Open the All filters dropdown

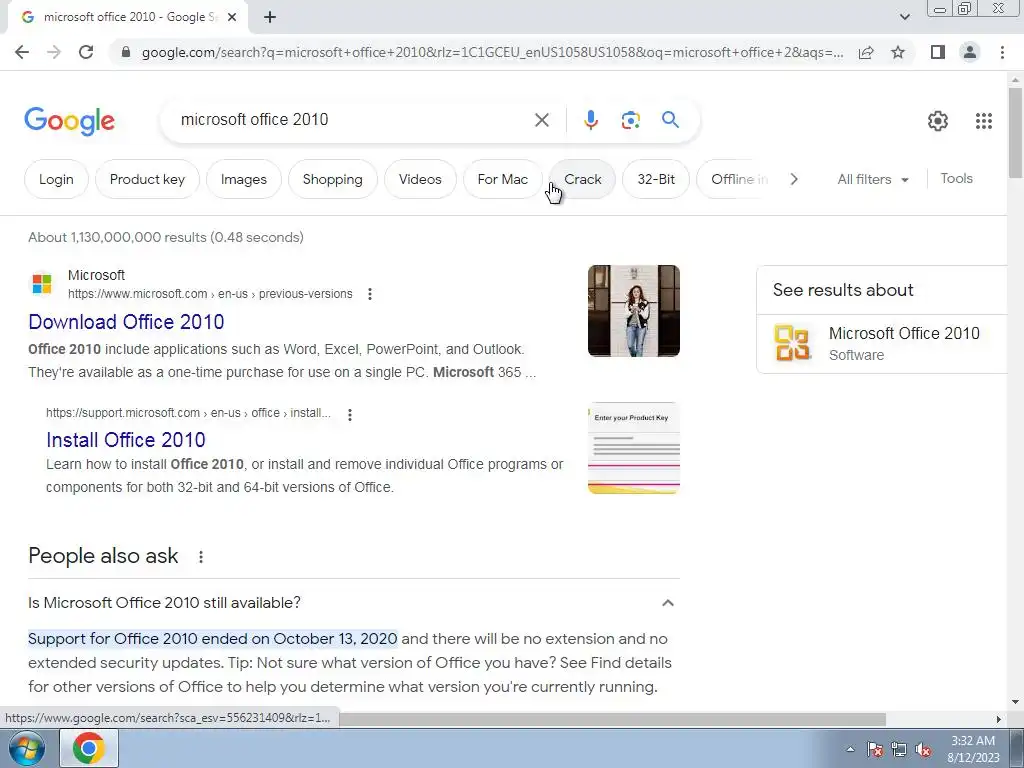point(872,179)
